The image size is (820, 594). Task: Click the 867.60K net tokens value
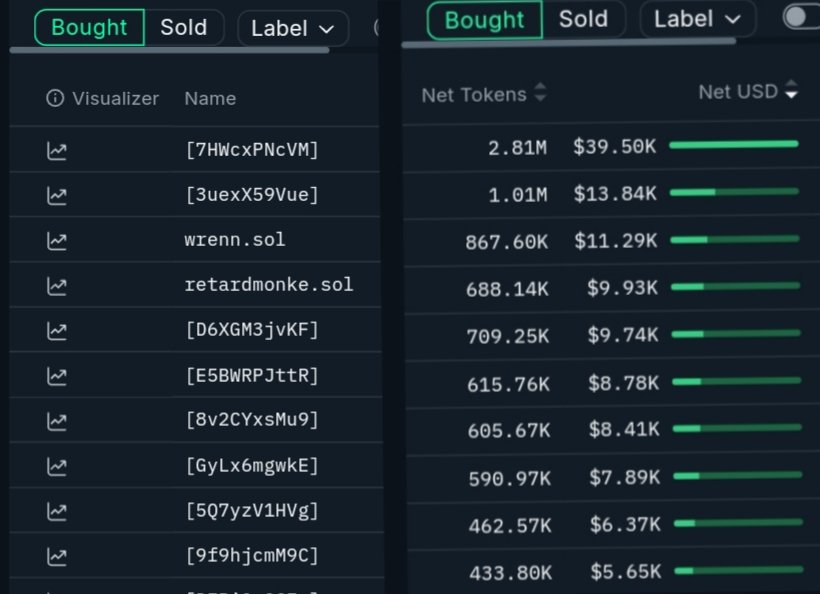tap(507, 242)
